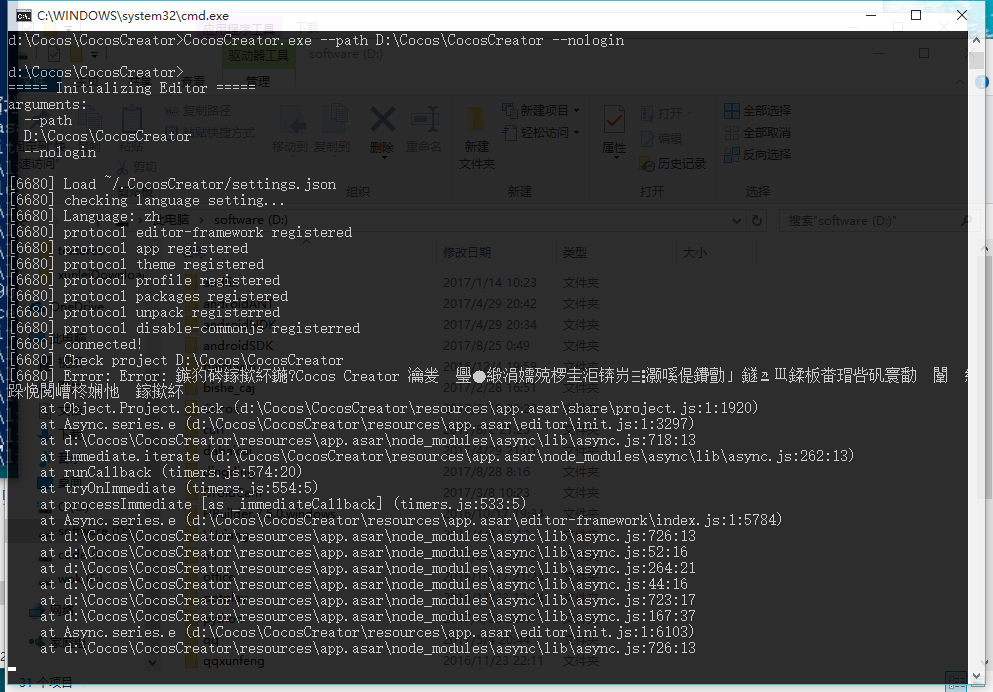
Task: Open Explorer help question mark icon
Action: pyautogui.click(x=982, y=82)
